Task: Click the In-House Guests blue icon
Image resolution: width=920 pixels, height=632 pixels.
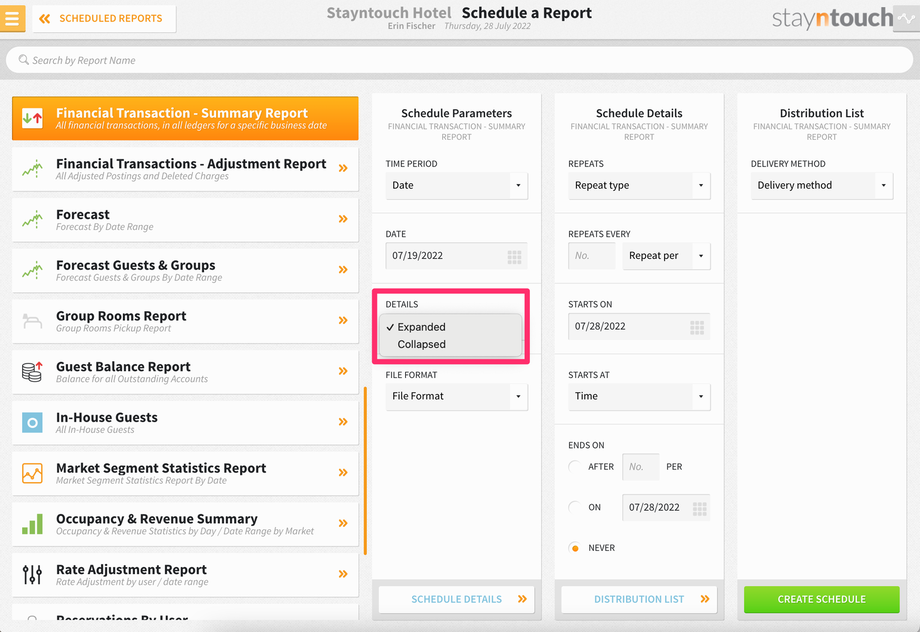Action: click(x=32, y=423)
